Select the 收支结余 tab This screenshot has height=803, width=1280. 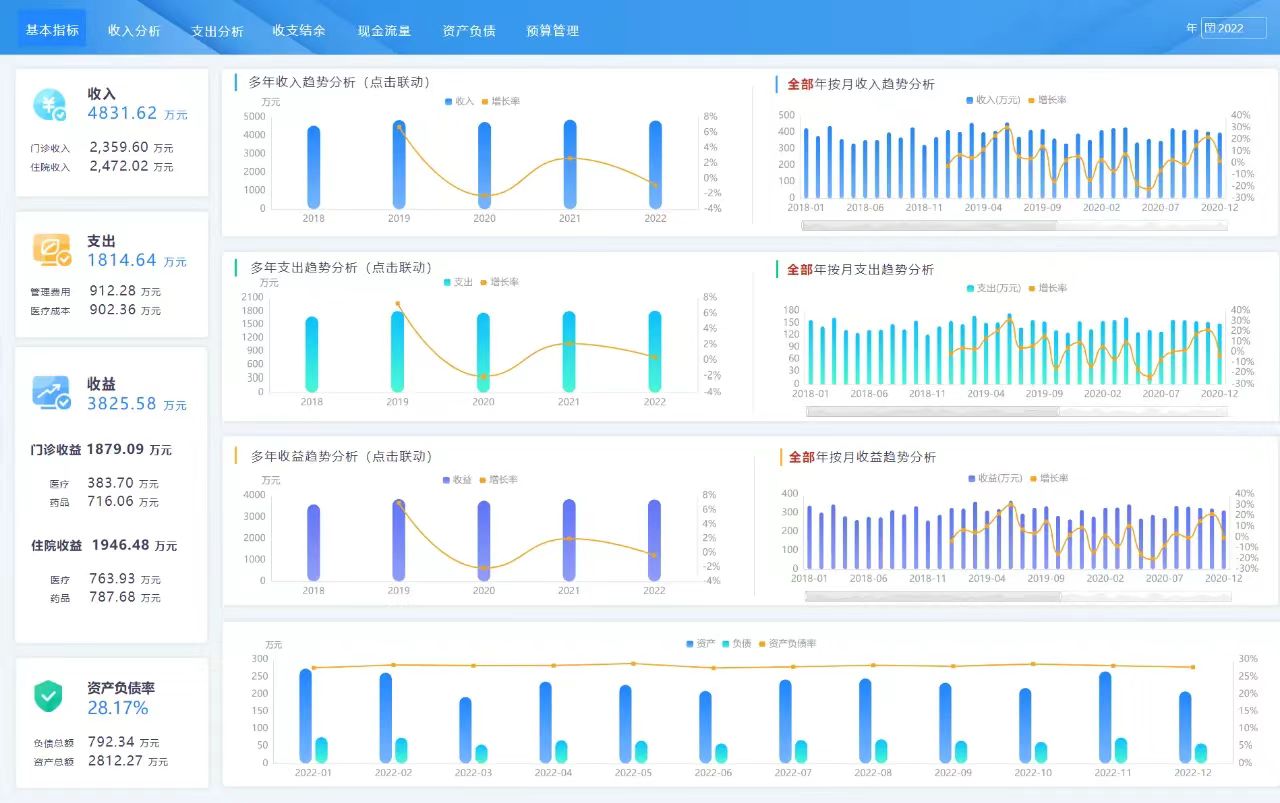tap(299, 30)
